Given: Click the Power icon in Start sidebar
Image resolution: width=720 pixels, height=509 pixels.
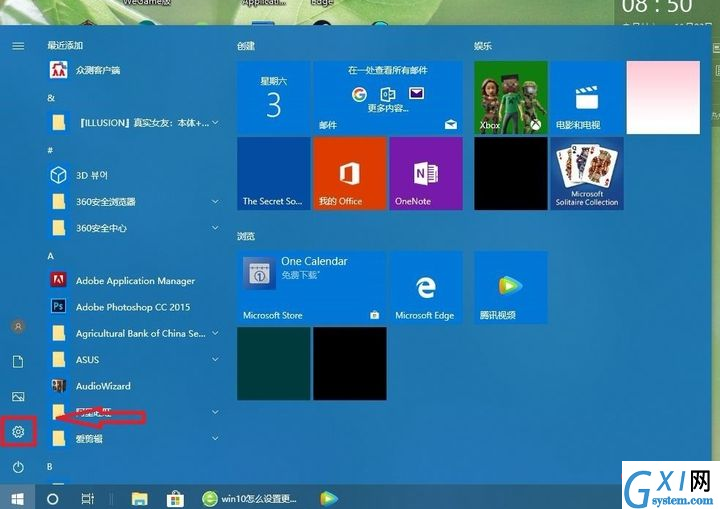Looking at the screenshot, I should [18, 467].
